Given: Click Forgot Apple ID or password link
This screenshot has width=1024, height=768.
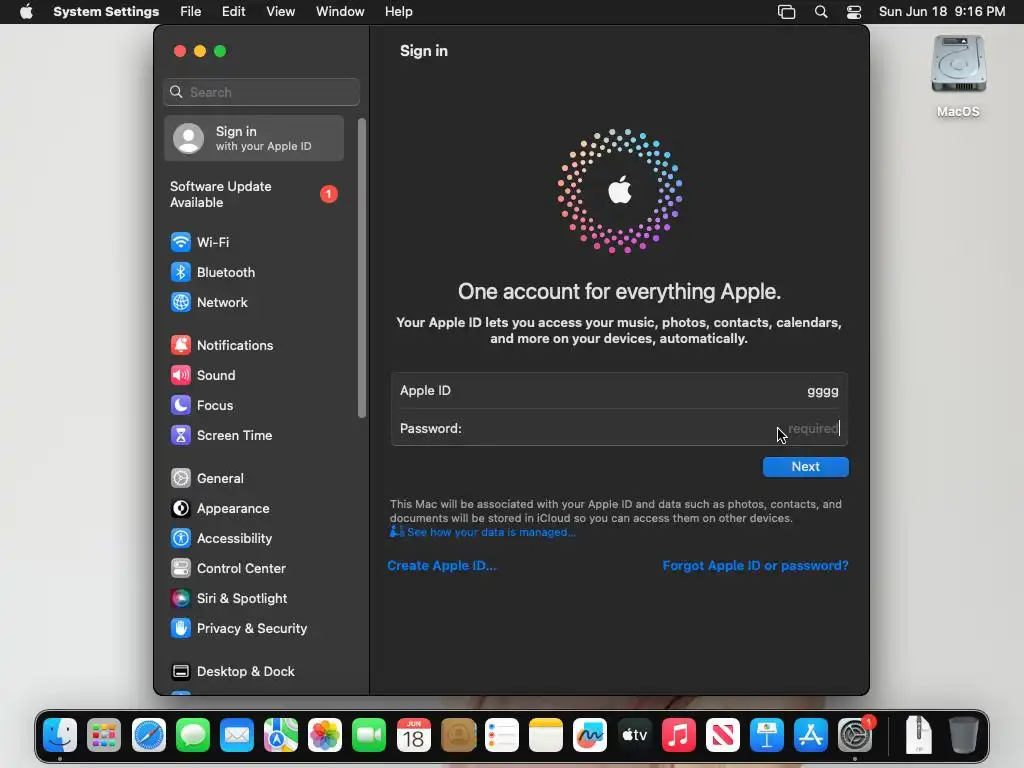Looking at the screenshot, I should (756, 566).
